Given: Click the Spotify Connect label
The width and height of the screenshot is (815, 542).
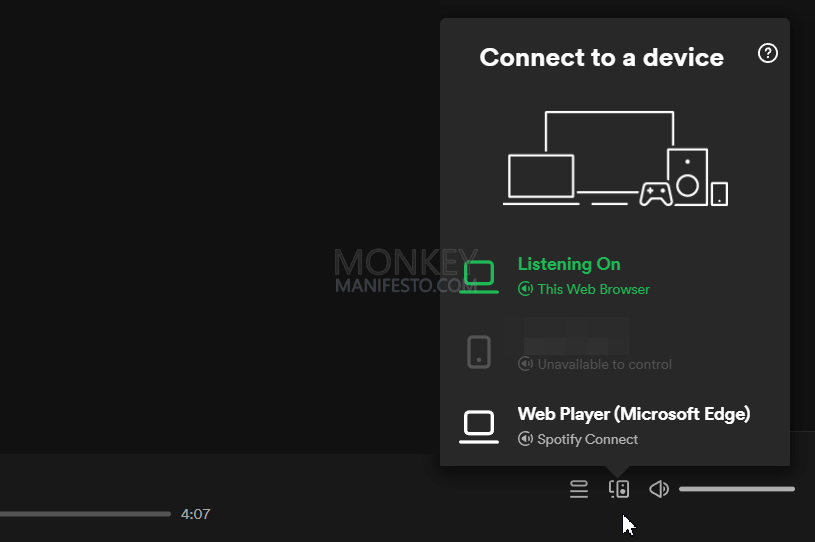Looking at the screenshot, I should [x=587, y=440].
